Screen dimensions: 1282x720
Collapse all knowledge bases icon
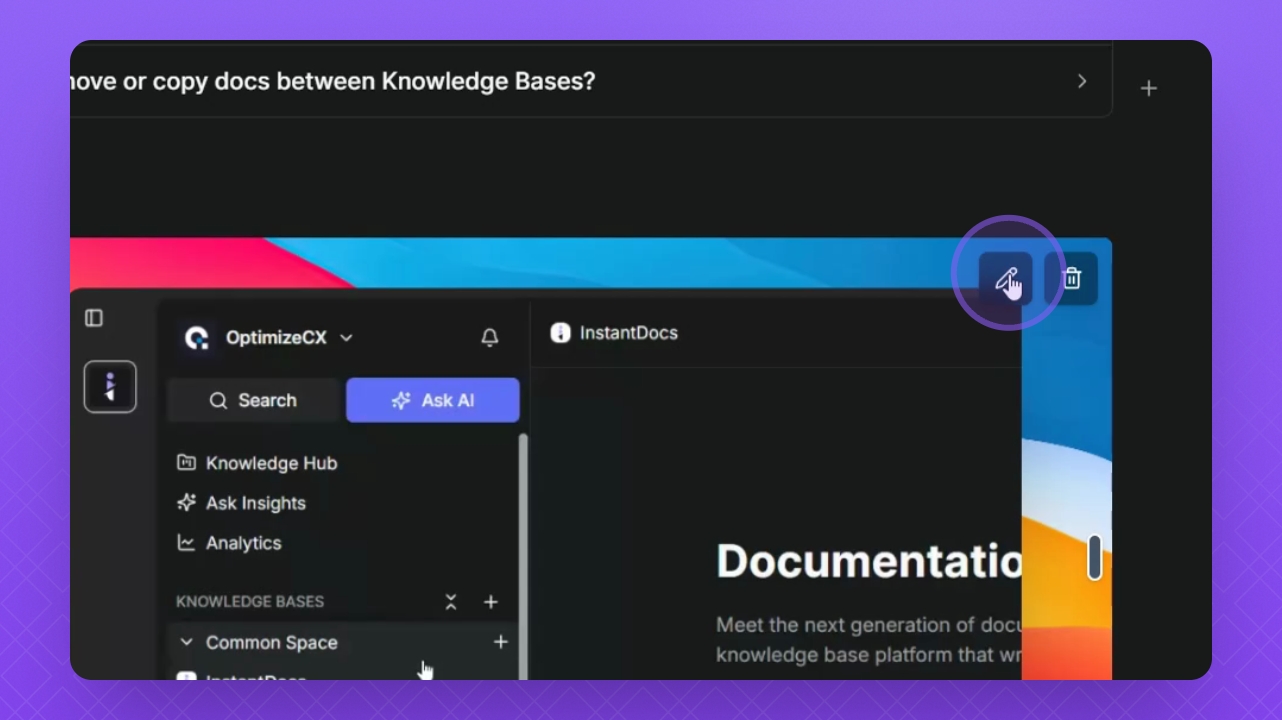click(451, 602)
